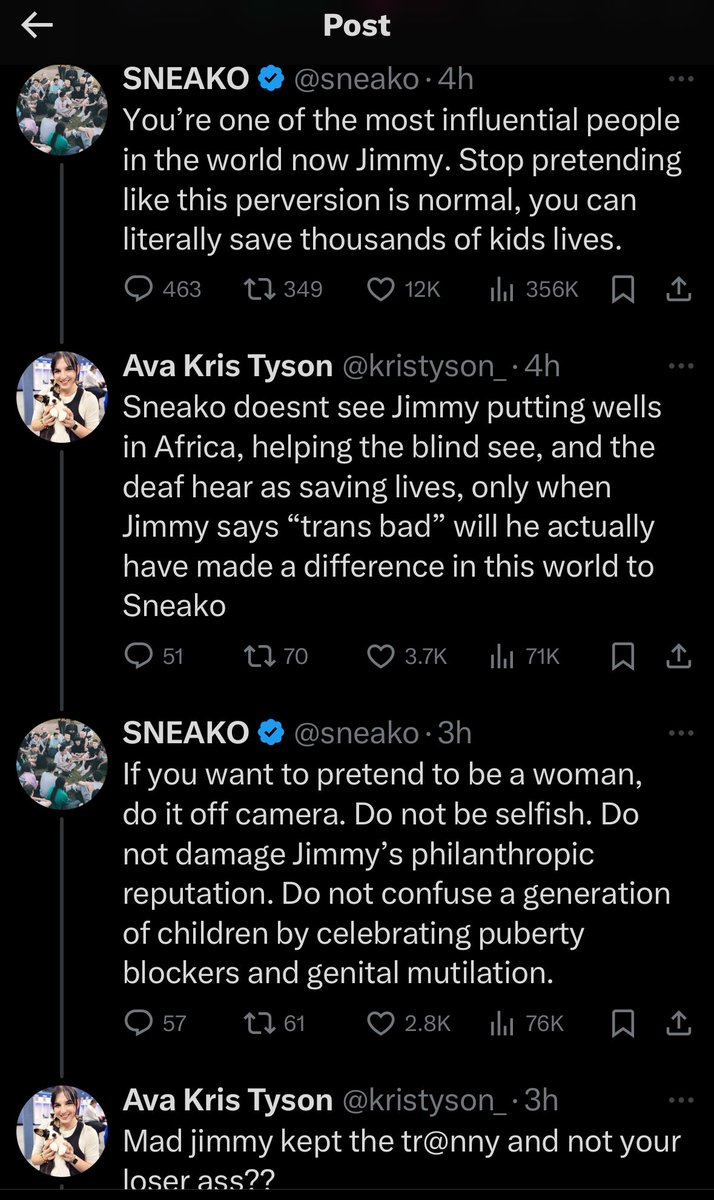
Task: Reply to Ava's post with 51 replies
Action: (137, 656)
